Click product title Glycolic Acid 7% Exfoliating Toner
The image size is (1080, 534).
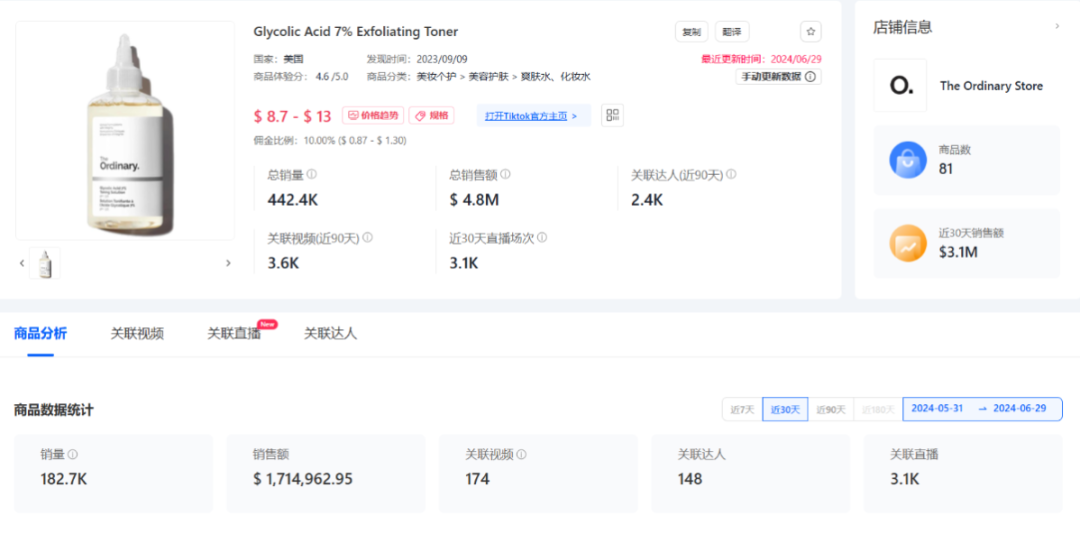point(355,32)
